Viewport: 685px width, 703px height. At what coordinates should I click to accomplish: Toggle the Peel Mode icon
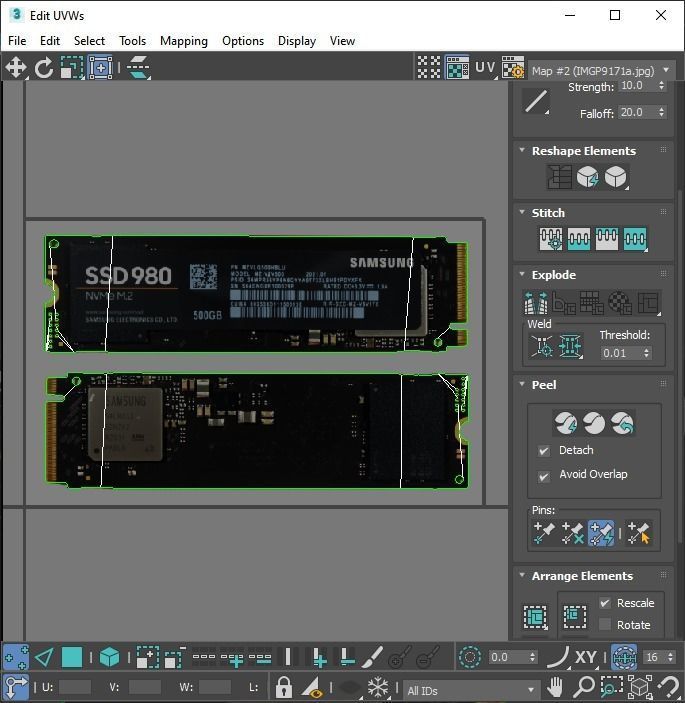click(x=594, y=423)
